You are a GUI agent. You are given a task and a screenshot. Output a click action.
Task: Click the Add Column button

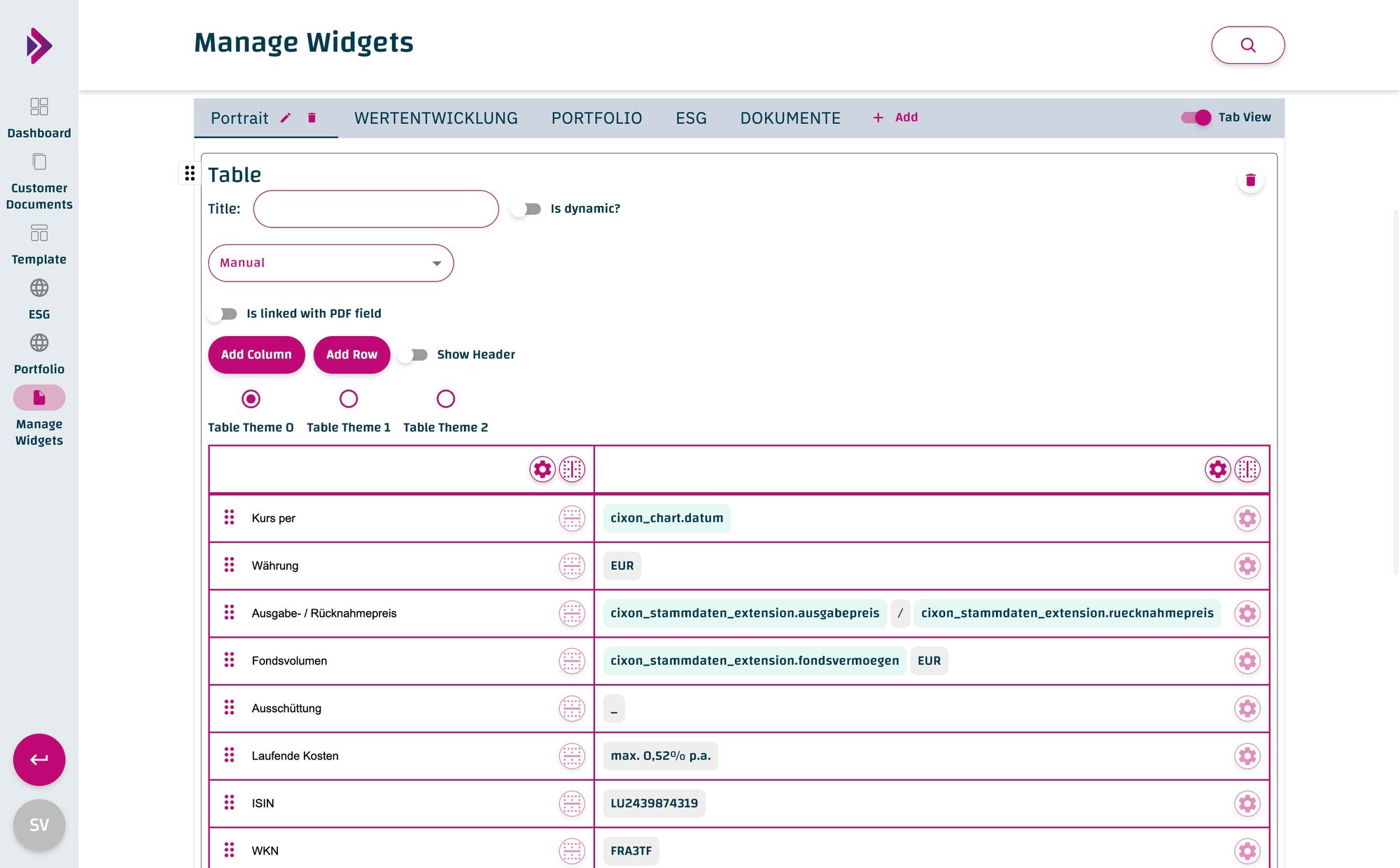tap(256, 355)
